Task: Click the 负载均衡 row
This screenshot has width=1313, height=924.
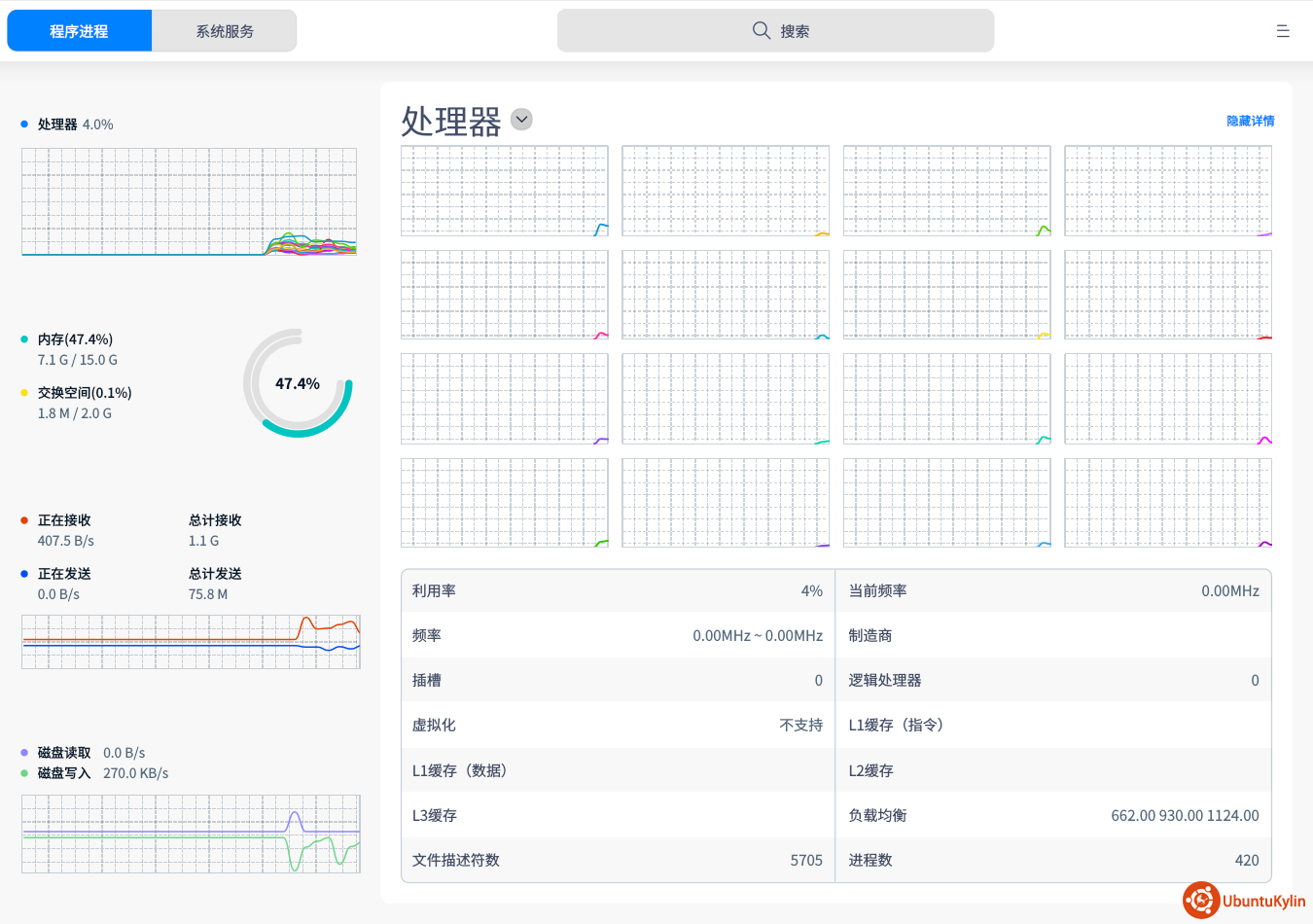Action: click(x=1052, y=815)
